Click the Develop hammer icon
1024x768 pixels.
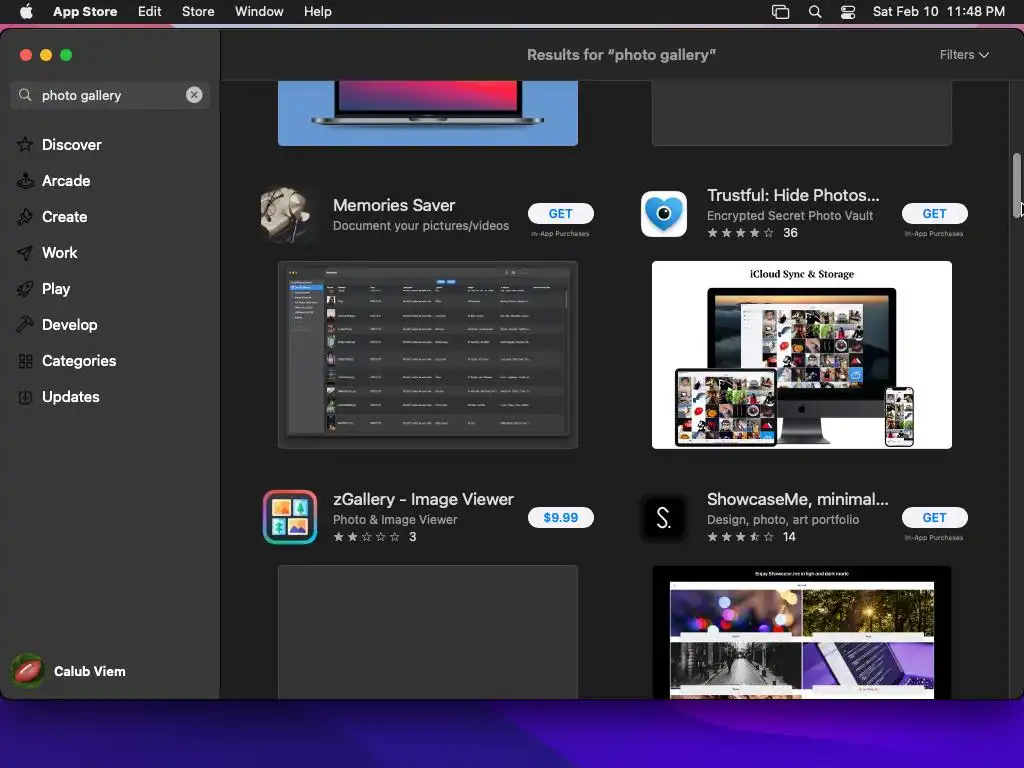[25, 325]
